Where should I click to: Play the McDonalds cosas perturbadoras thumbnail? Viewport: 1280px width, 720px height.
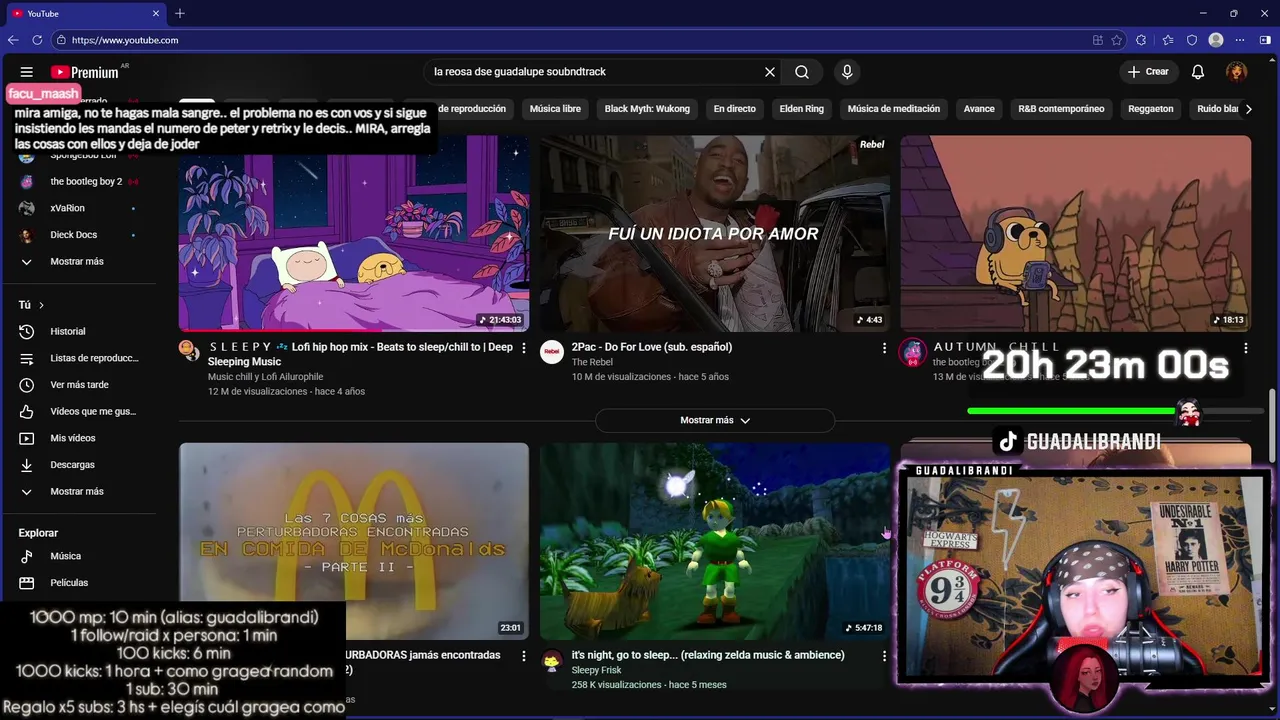click(x=354, y=541)
